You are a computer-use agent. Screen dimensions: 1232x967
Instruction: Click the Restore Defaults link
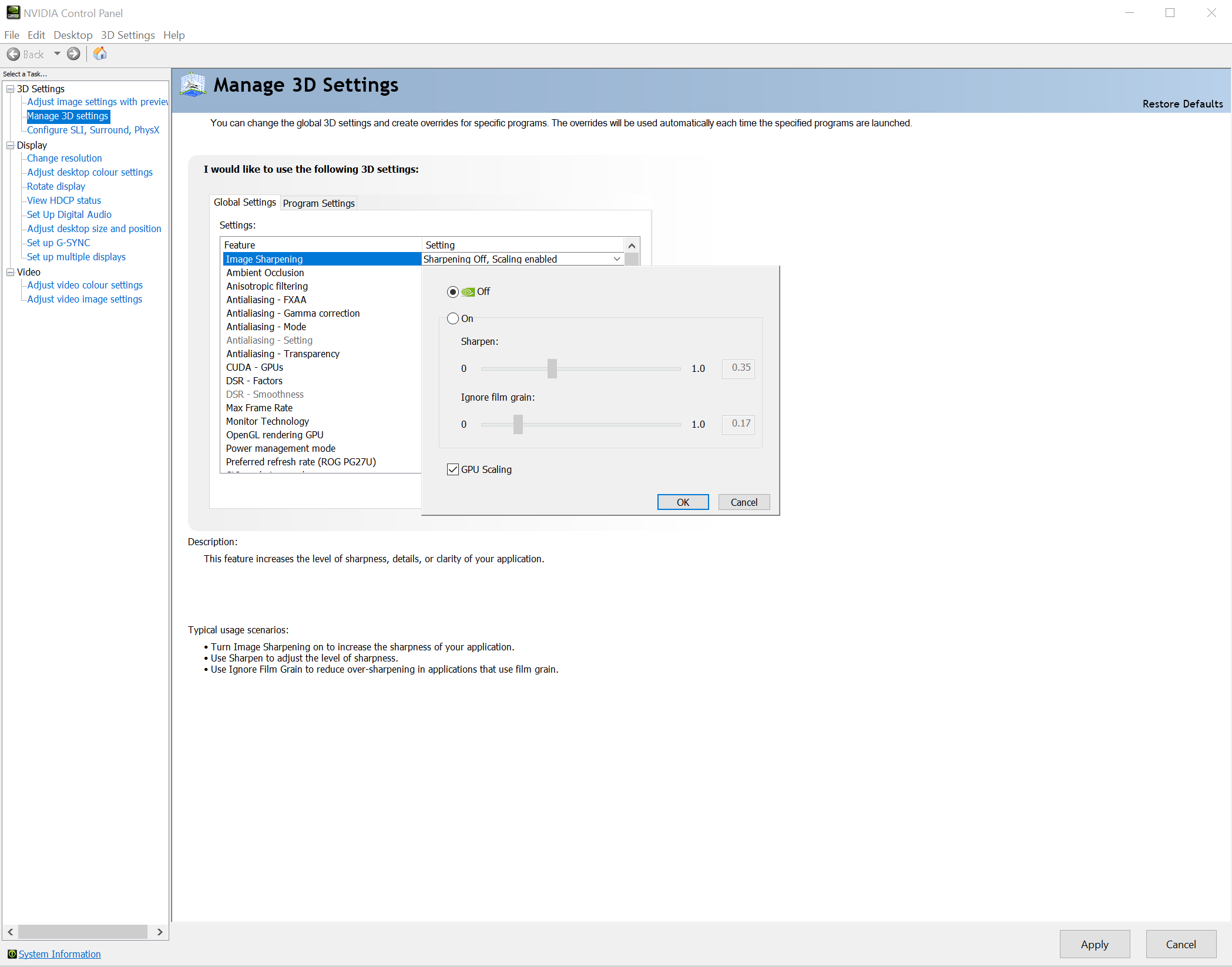click(x=1182, y=104)
